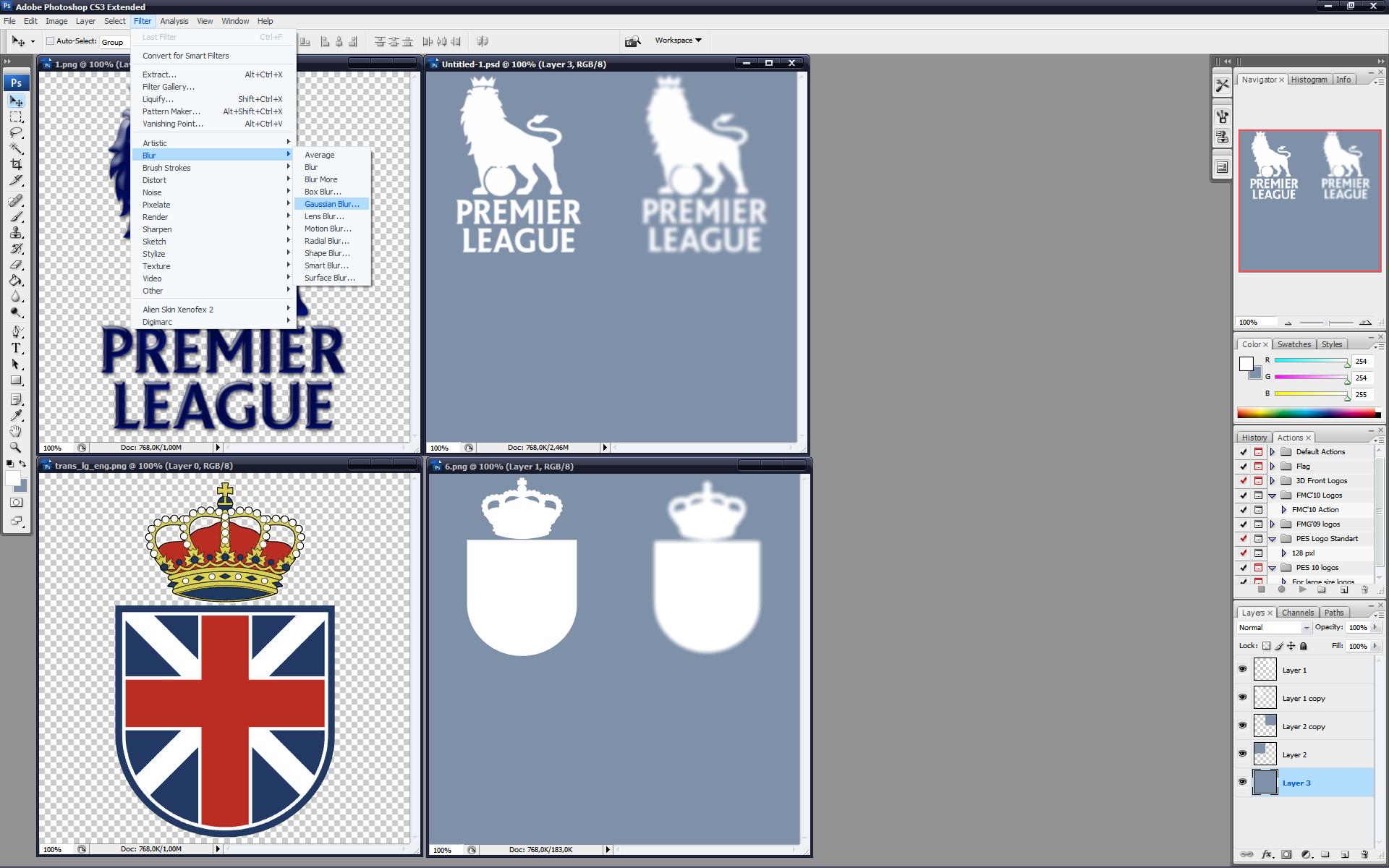This screenshot has width=1389, height=868.
Task: Switch to the History tab
Action: (x=1254, y=438)
